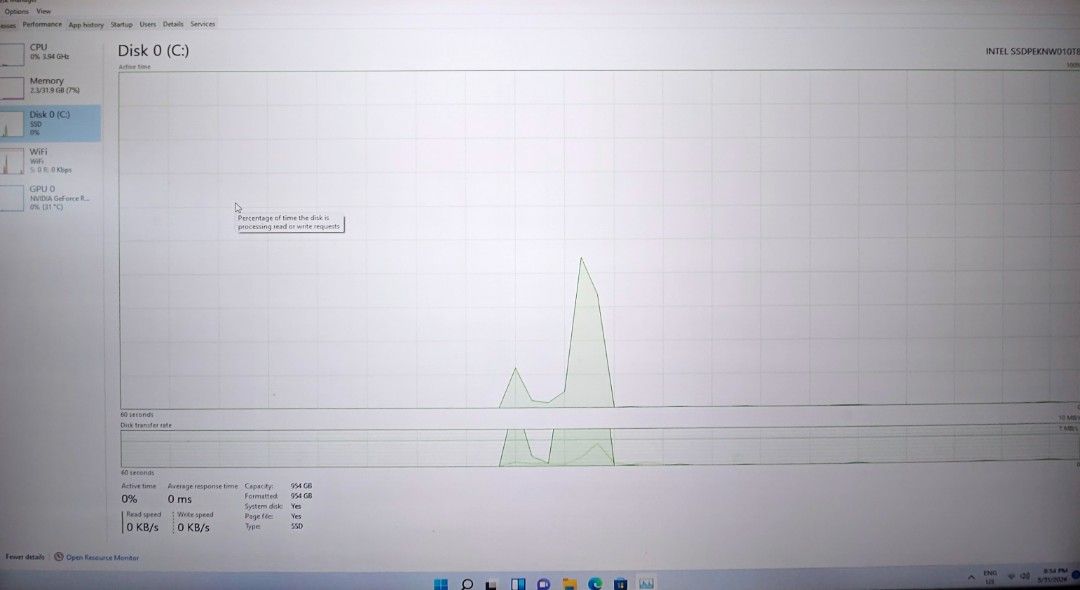Viewport: 1080px width, 590px height.
Task: Click the Read speed 0 KB/s value
Action: [x=143, y=527]
